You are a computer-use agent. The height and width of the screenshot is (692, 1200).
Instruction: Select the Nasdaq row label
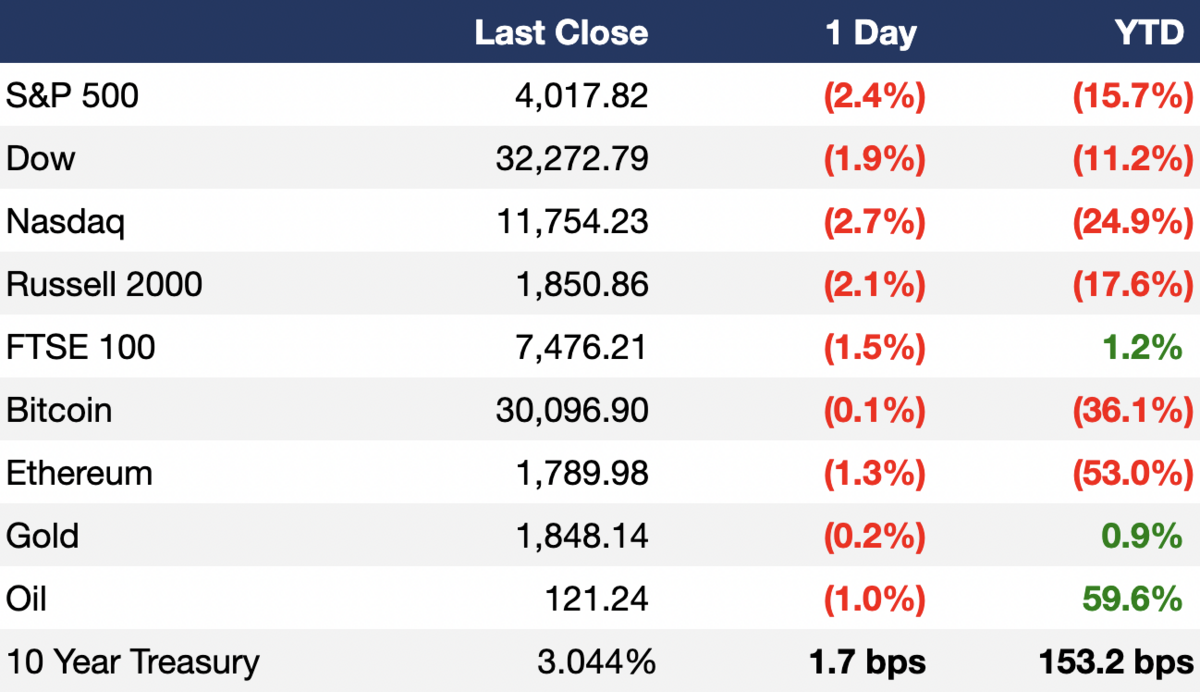[x=65, y=221]
